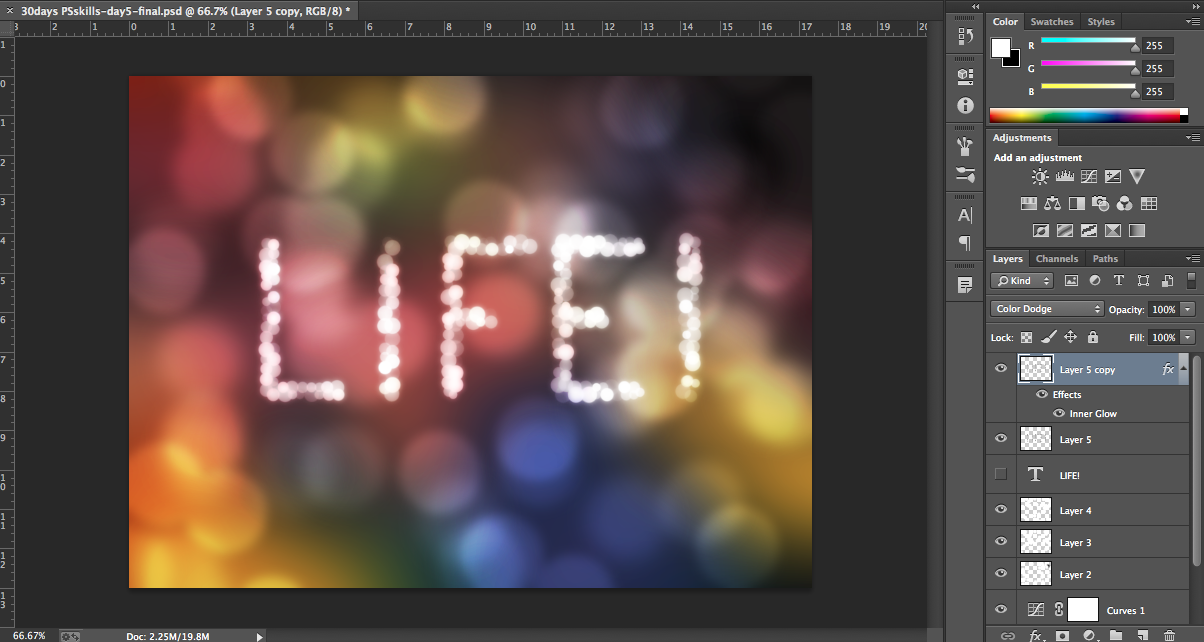Image resolution: width=1204 pixels, height=642 pixels.
Task: Switch to the Channels tab
Action: [x=1057, y=259]
